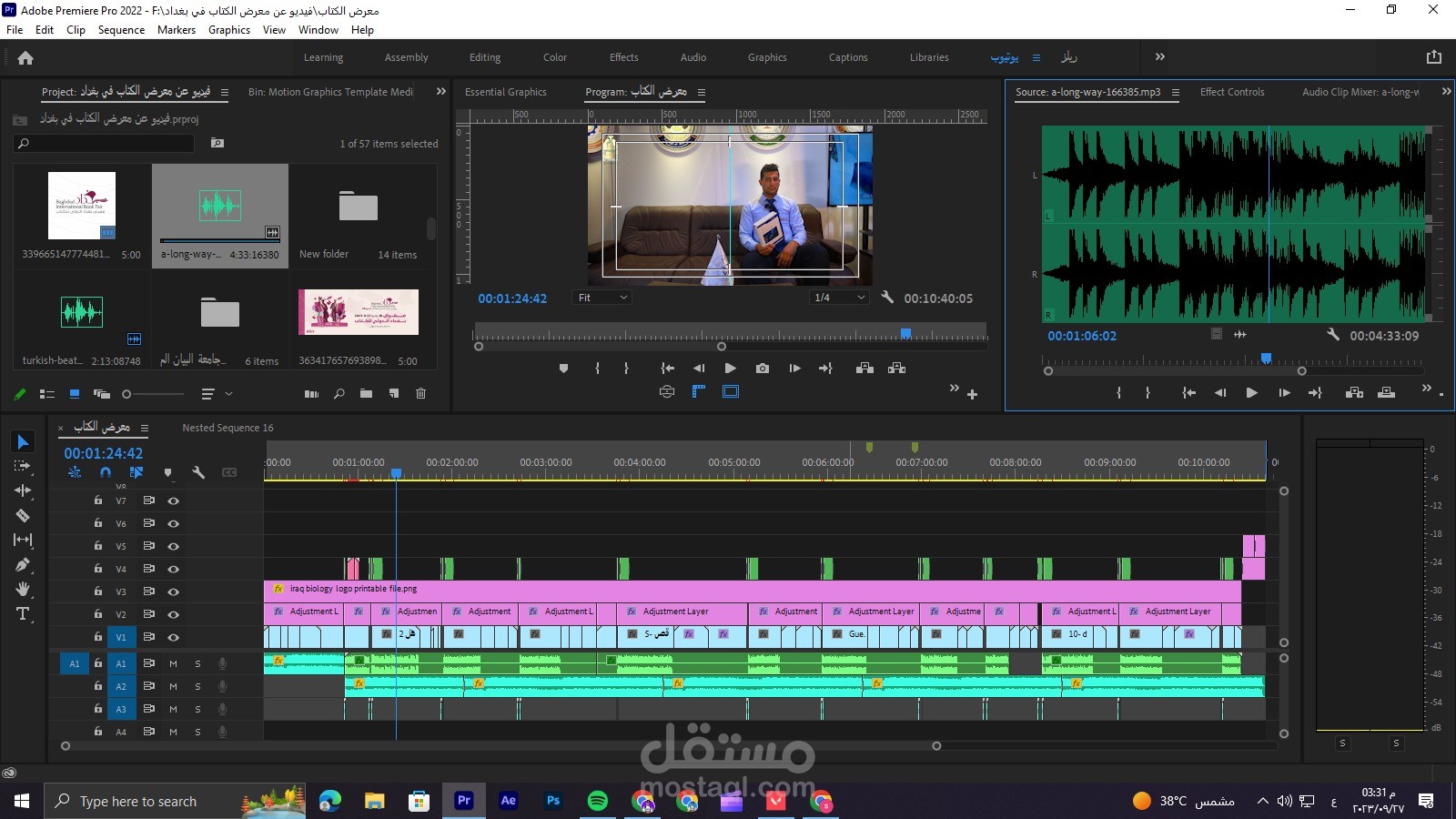Image resolution: width=1456 pixels, height=819 pixels.
Task: Toggle Icon View in Project panel
Action: click(x=75, y=394)
